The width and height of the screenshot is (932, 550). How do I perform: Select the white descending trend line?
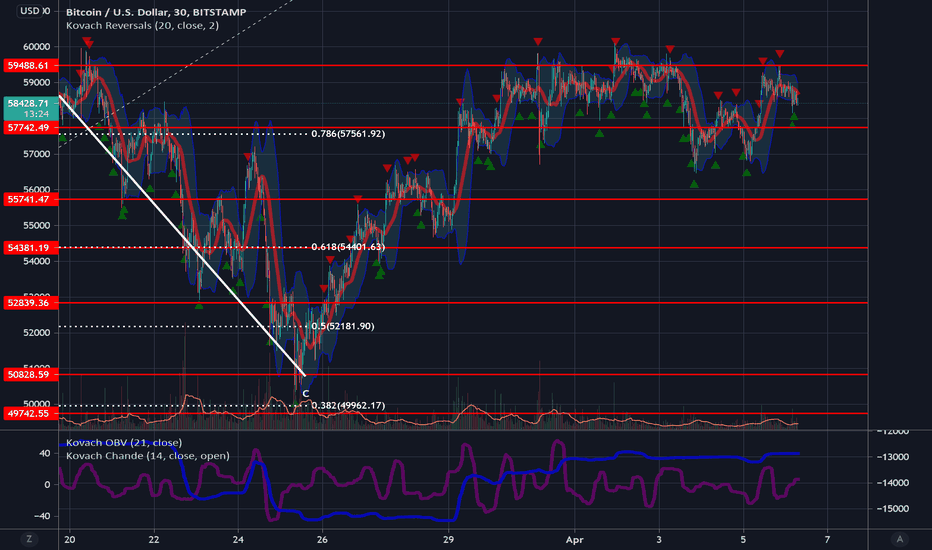point(182,235)
